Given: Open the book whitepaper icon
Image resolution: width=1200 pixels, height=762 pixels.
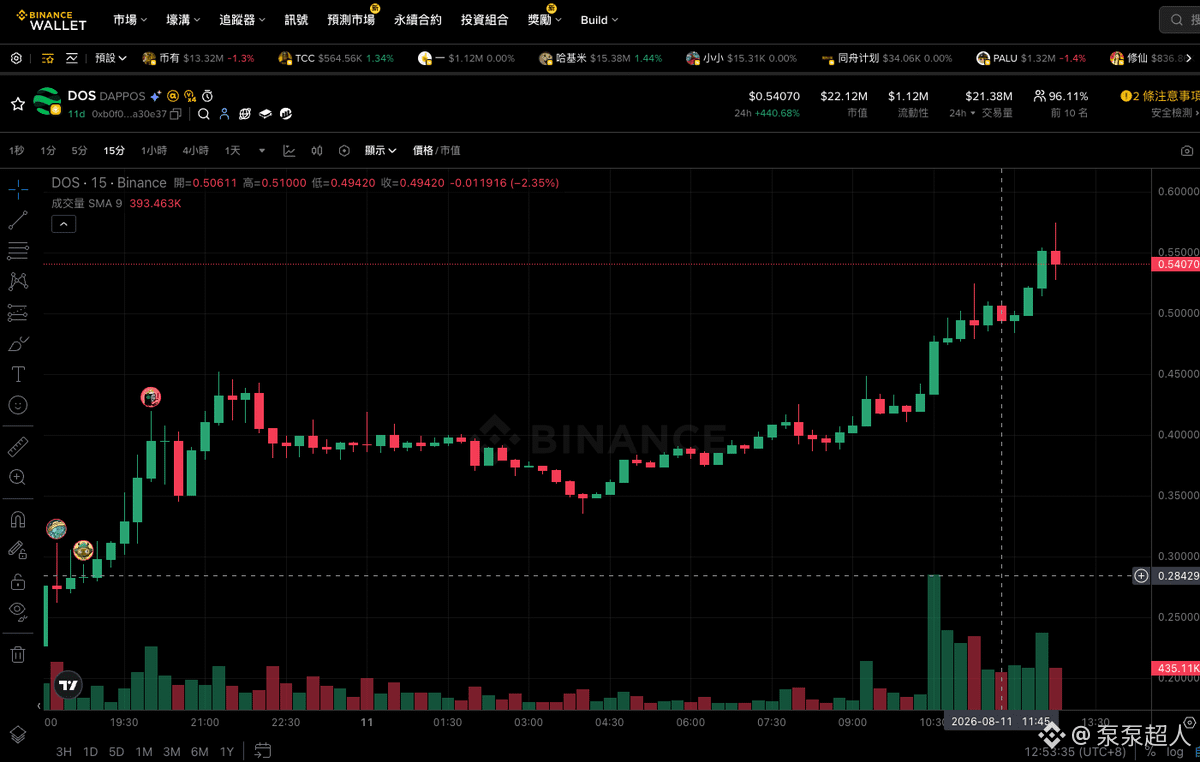Looking at the screenshot, I should 265,115.
